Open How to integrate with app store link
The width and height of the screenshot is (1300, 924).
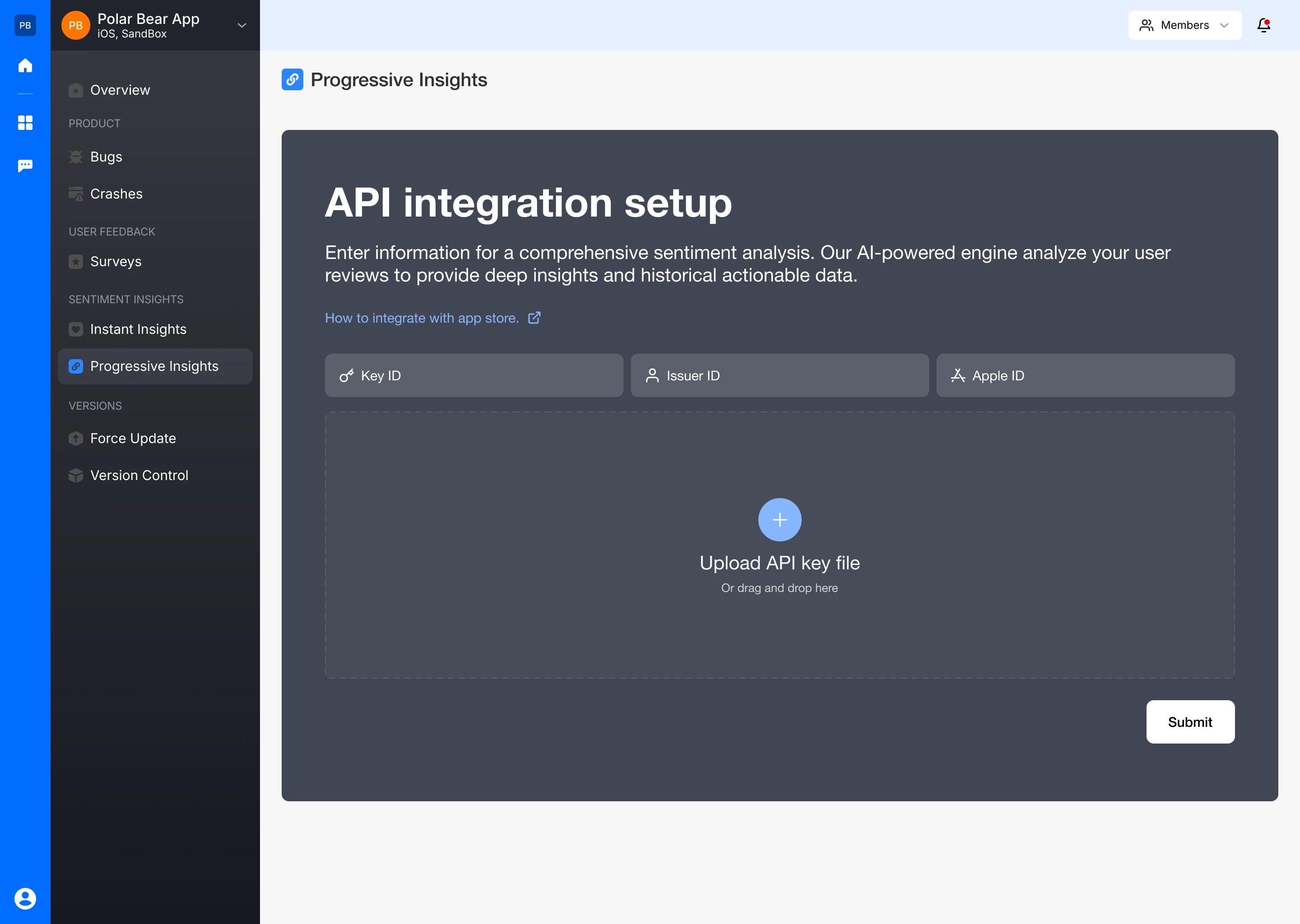point(422,318)
